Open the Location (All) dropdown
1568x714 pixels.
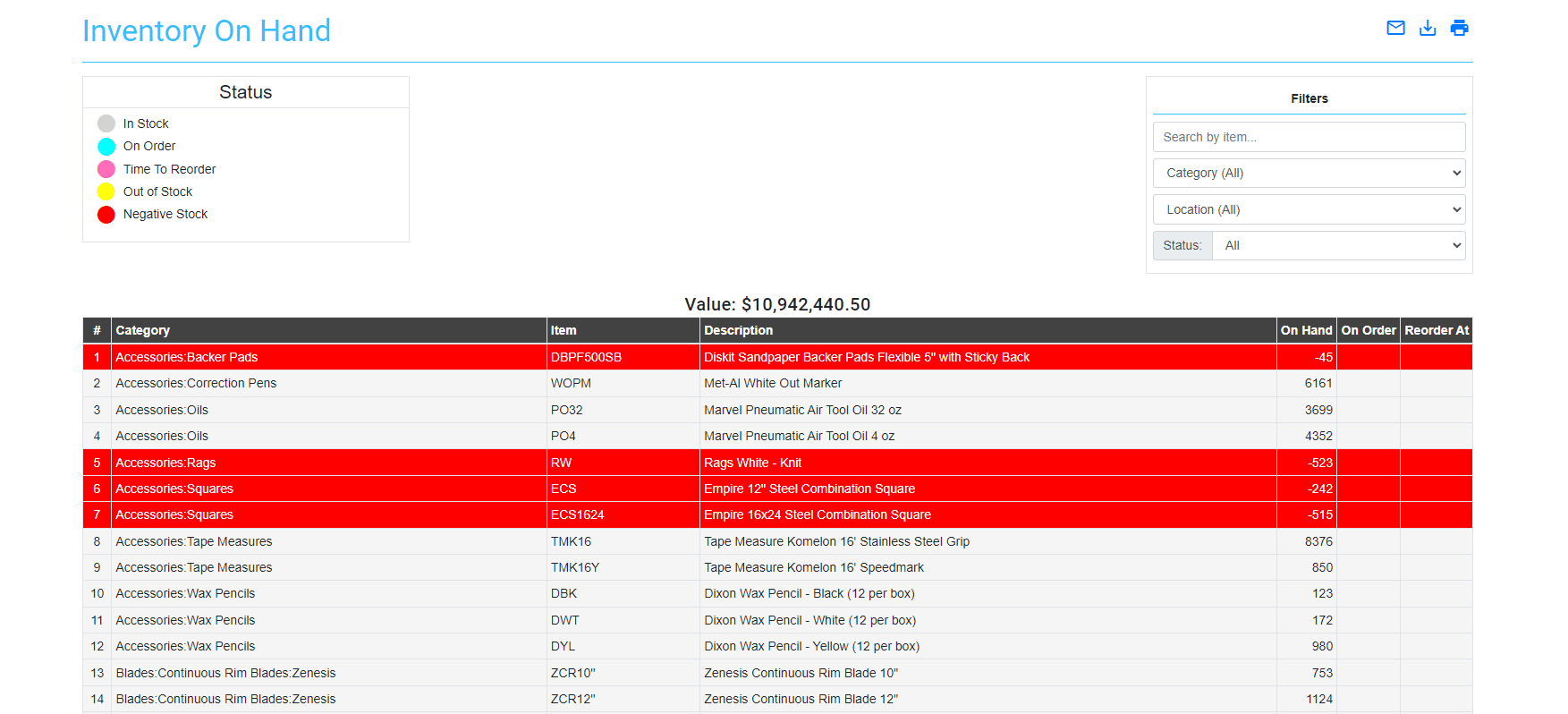(x=1309, y=209)
